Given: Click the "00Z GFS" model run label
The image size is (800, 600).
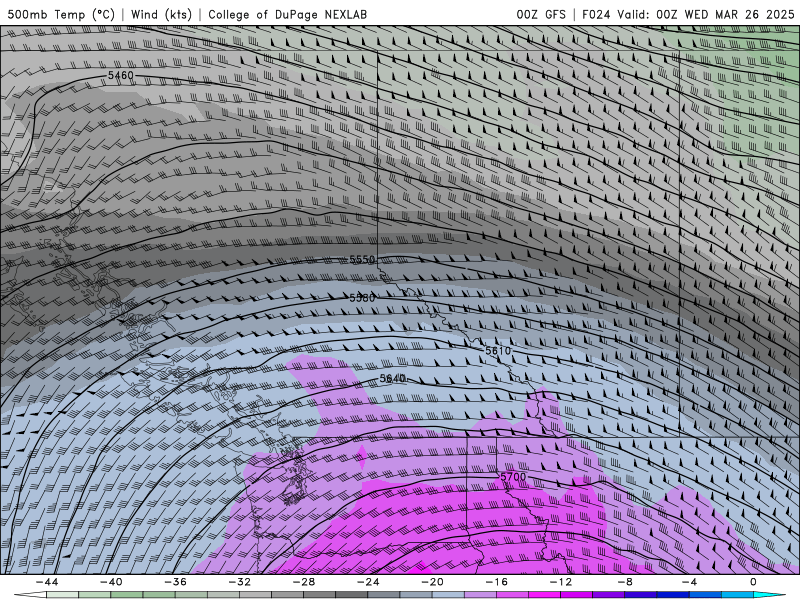Looking at the screenshot, I should (541, 15).
